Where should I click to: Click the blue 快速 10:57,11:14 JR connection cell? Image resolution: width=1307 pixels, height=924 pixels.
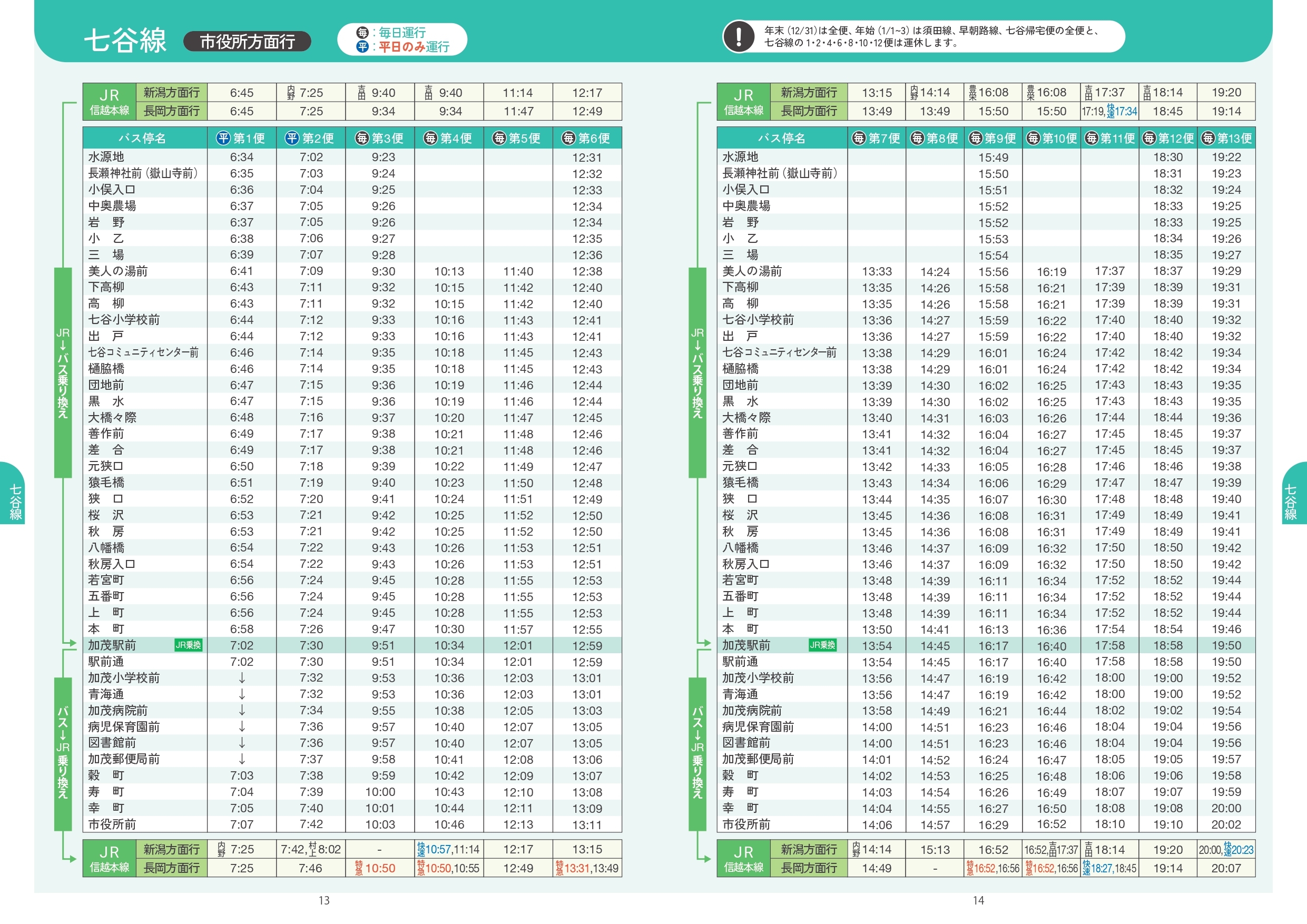click(x=448, y=849)
